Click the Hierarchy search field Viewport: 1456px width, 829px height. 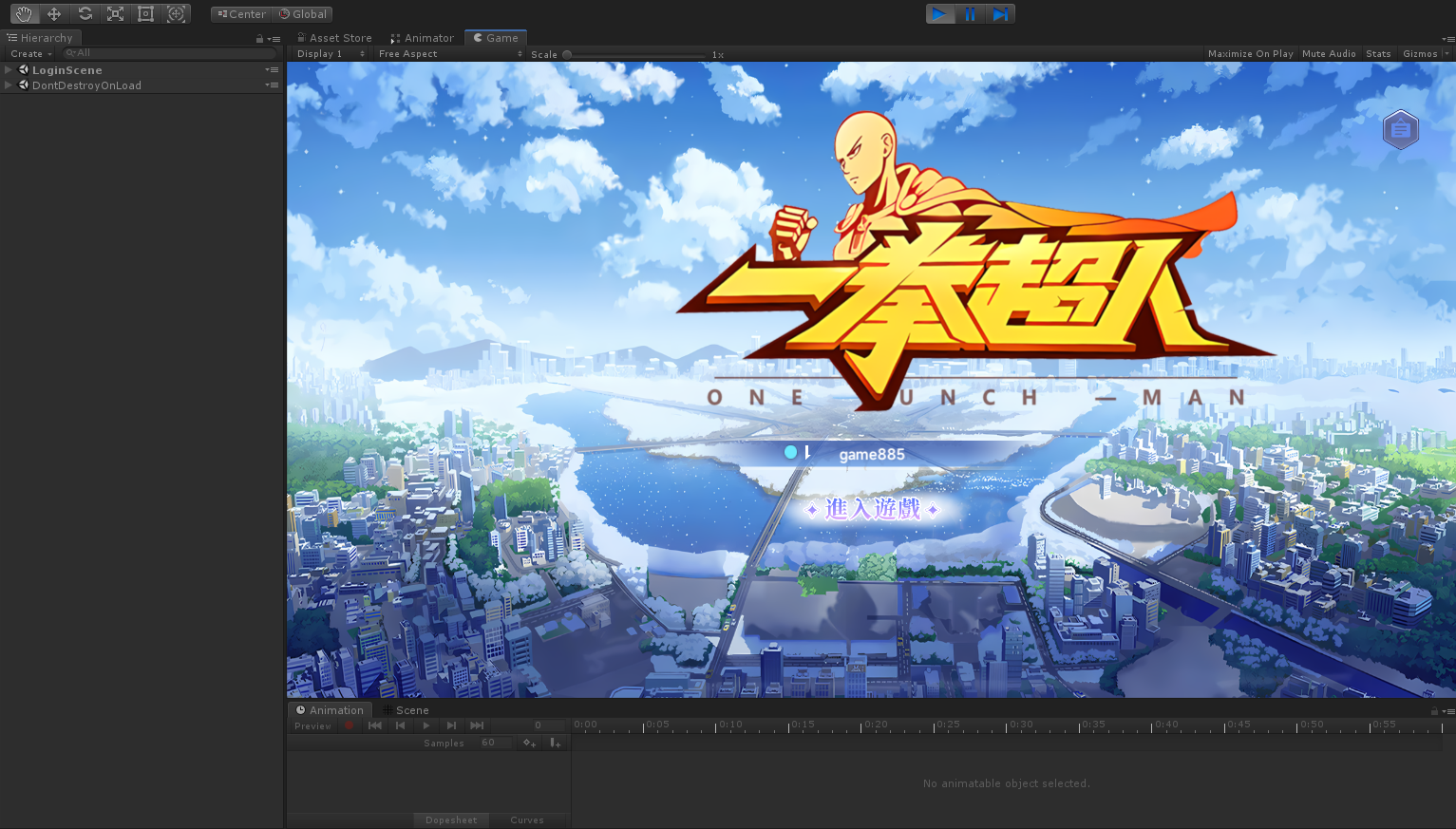click(x=169, y=53)
